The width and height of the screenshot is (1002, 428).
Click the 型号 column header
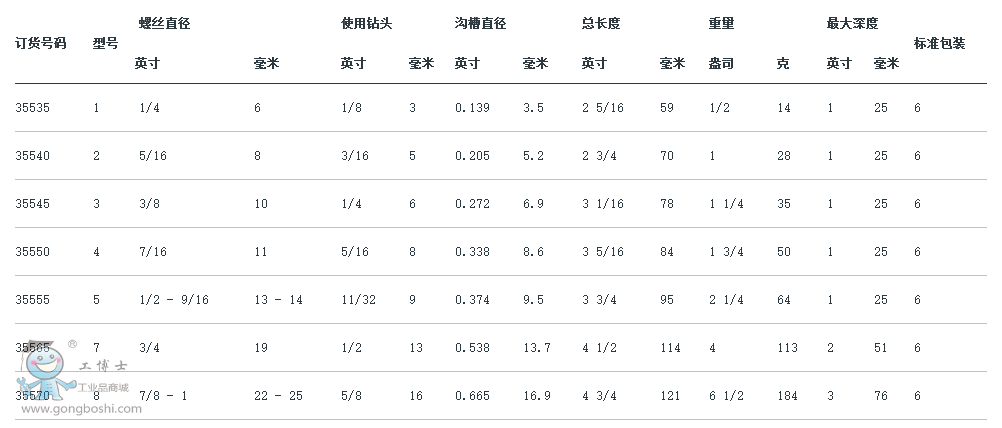(x=105, y=43)
